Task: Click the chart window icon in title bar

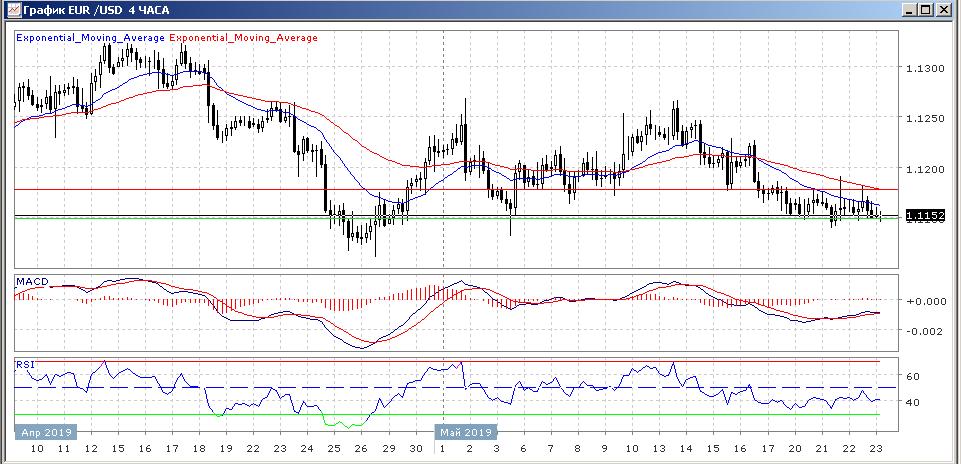Action: click(x=11, y=9)
